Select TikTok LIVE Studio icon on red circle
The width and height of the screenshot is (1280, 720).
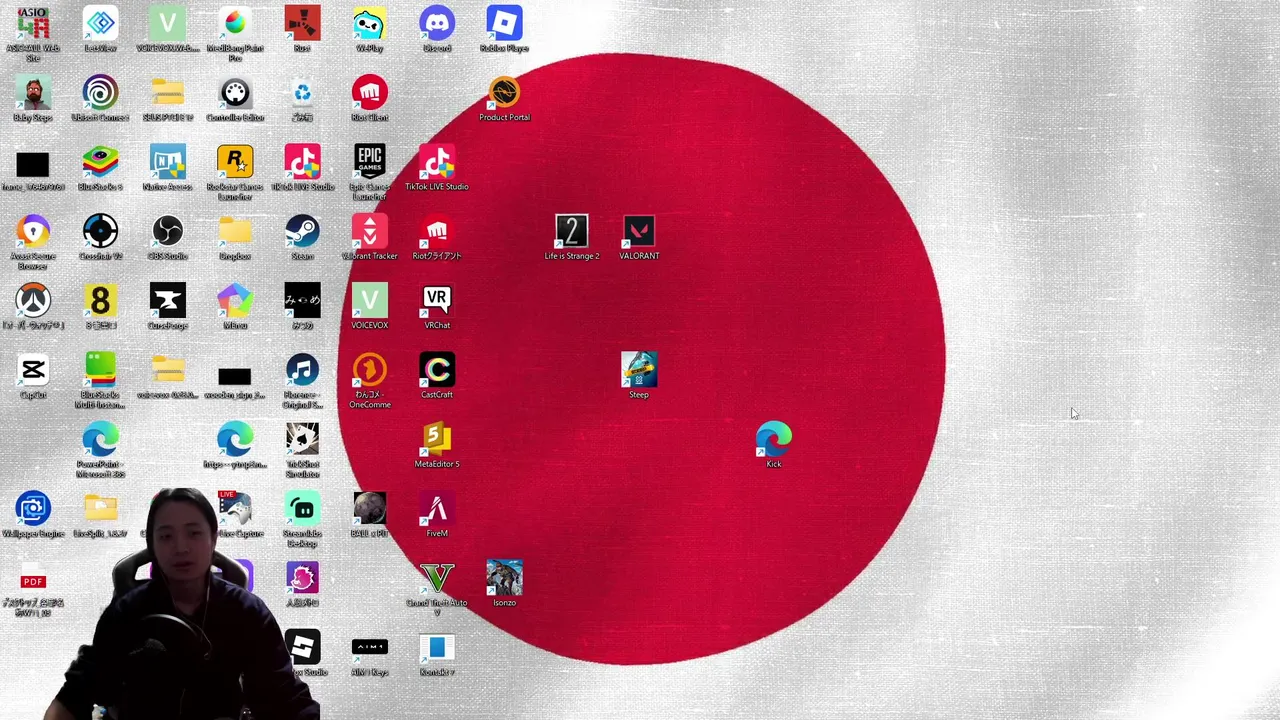(437, 162)
